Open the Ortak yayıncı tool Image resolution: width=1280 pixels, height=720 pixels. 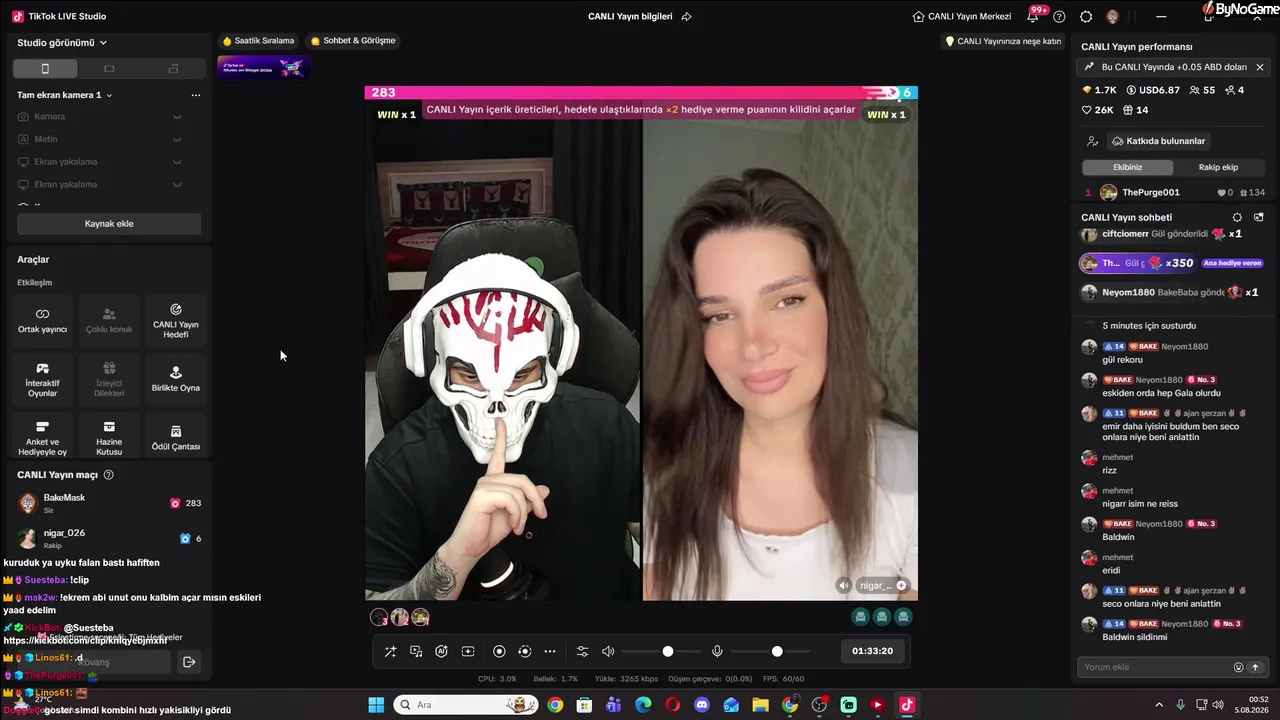point(42,320)
